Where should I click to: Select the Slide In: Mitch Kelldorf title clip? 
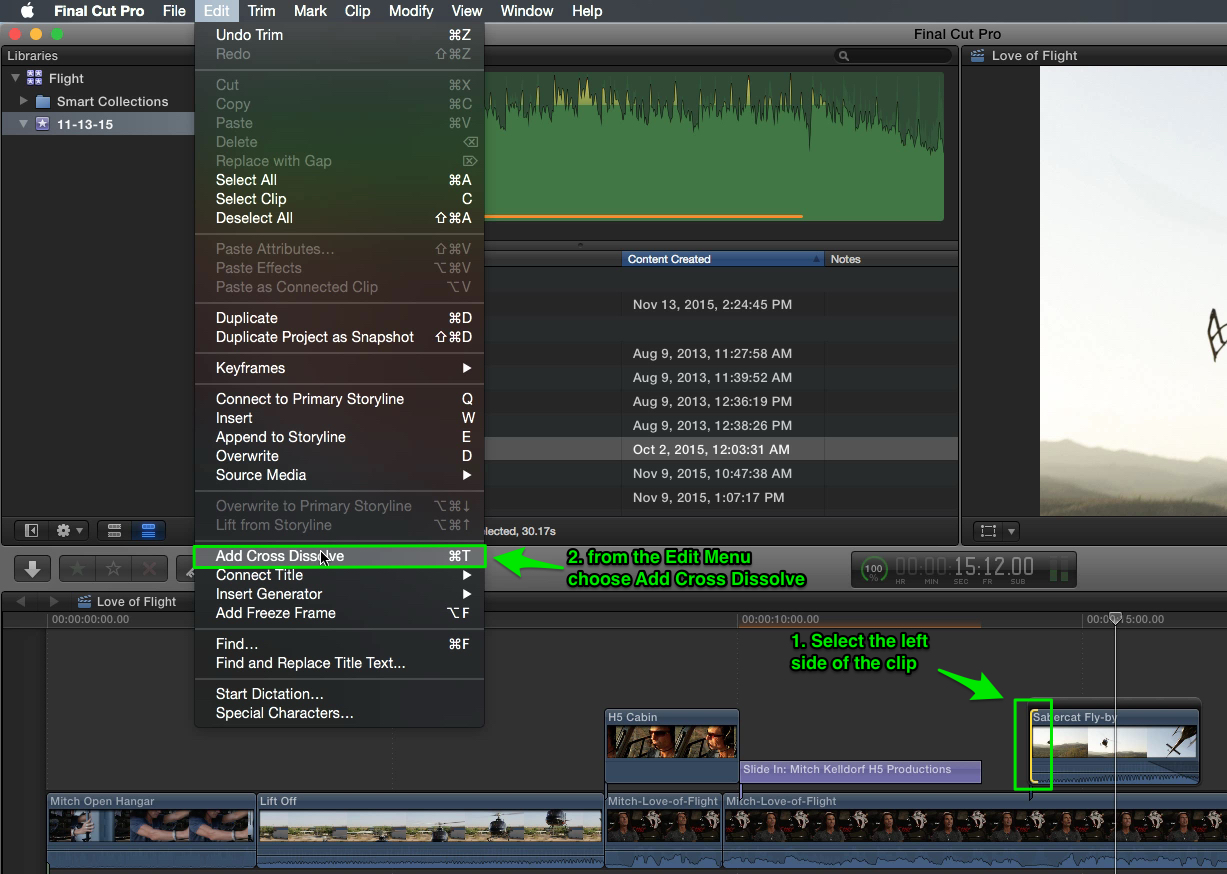860,770
